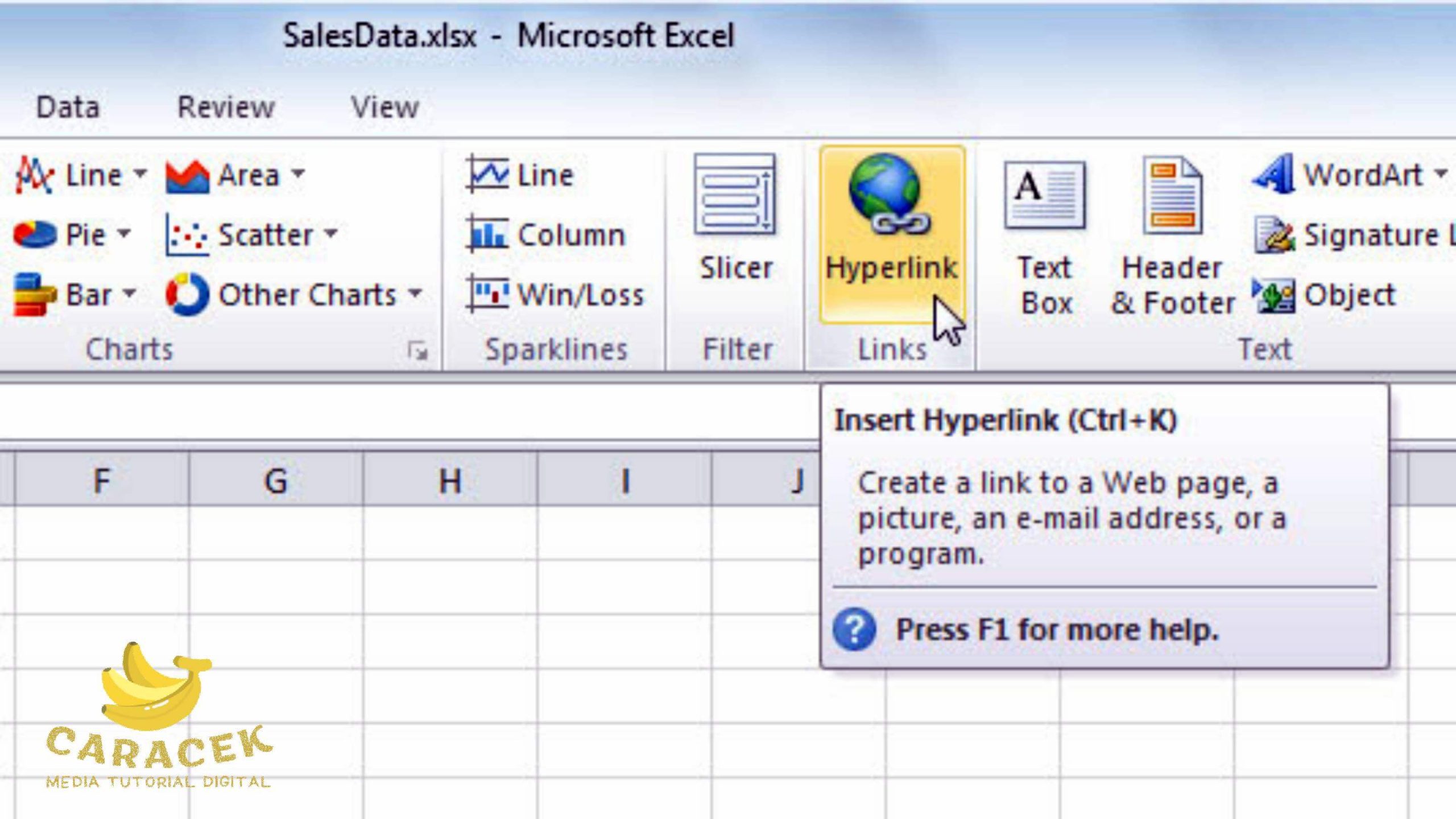
Task: Switch to the View tab
Action: coord(385,107)
